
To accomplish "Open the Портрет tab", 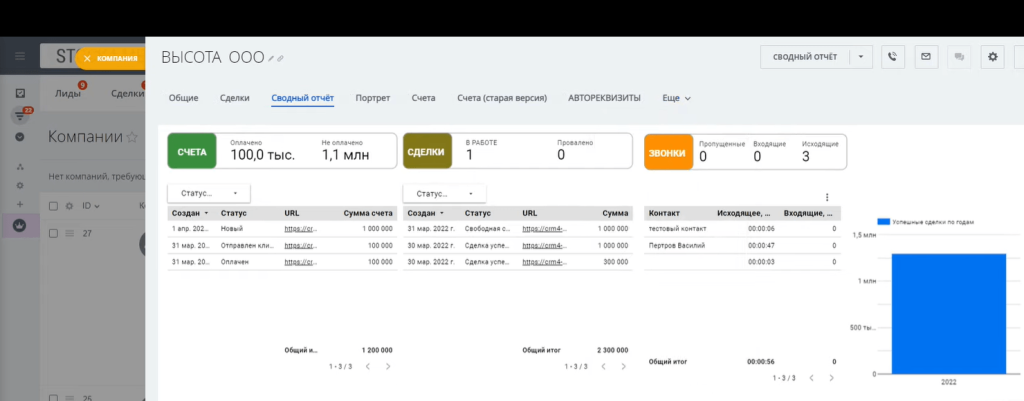I will (x=373, y=98).
